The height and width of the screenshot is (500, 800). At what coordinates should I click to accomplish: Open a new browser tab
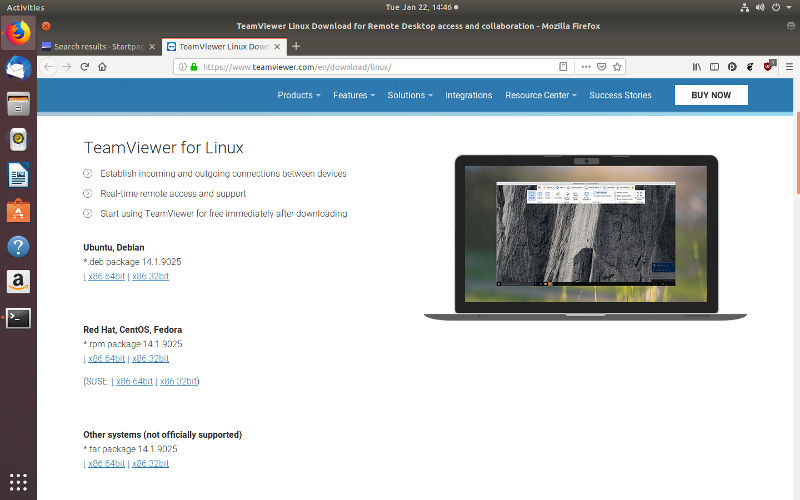point(296,46)
